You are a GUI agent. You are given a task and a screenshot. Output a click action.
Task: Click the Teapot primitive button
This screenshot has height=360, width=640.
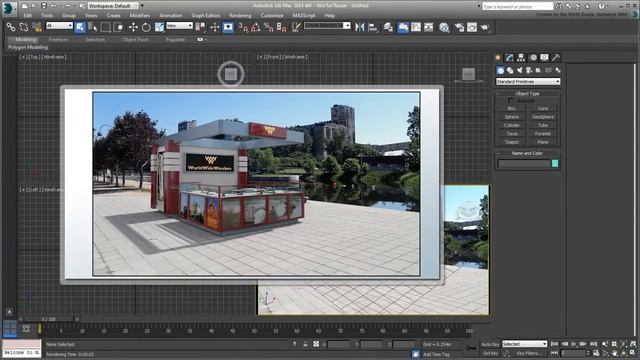(511, 142)
